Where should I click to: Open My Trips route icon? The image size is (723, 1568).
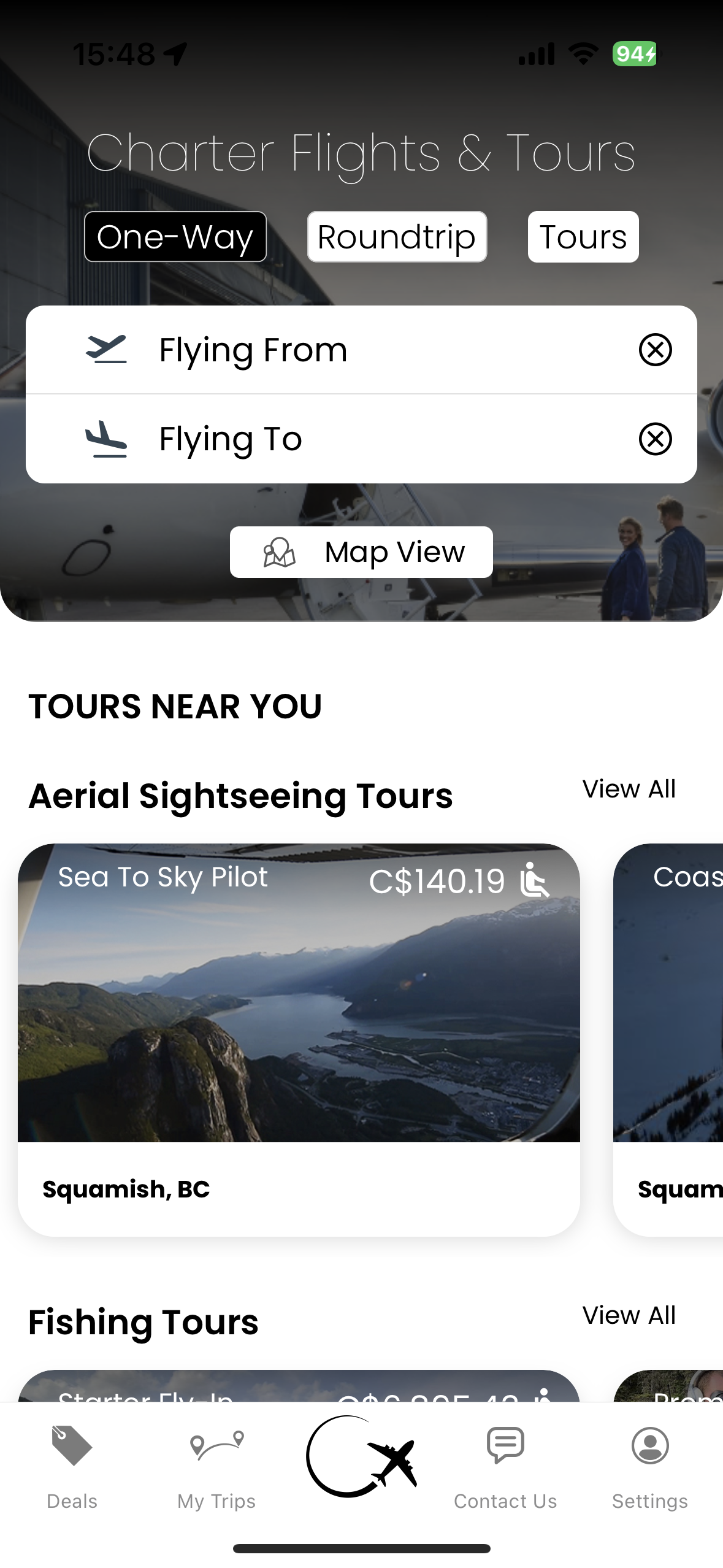216,1445
